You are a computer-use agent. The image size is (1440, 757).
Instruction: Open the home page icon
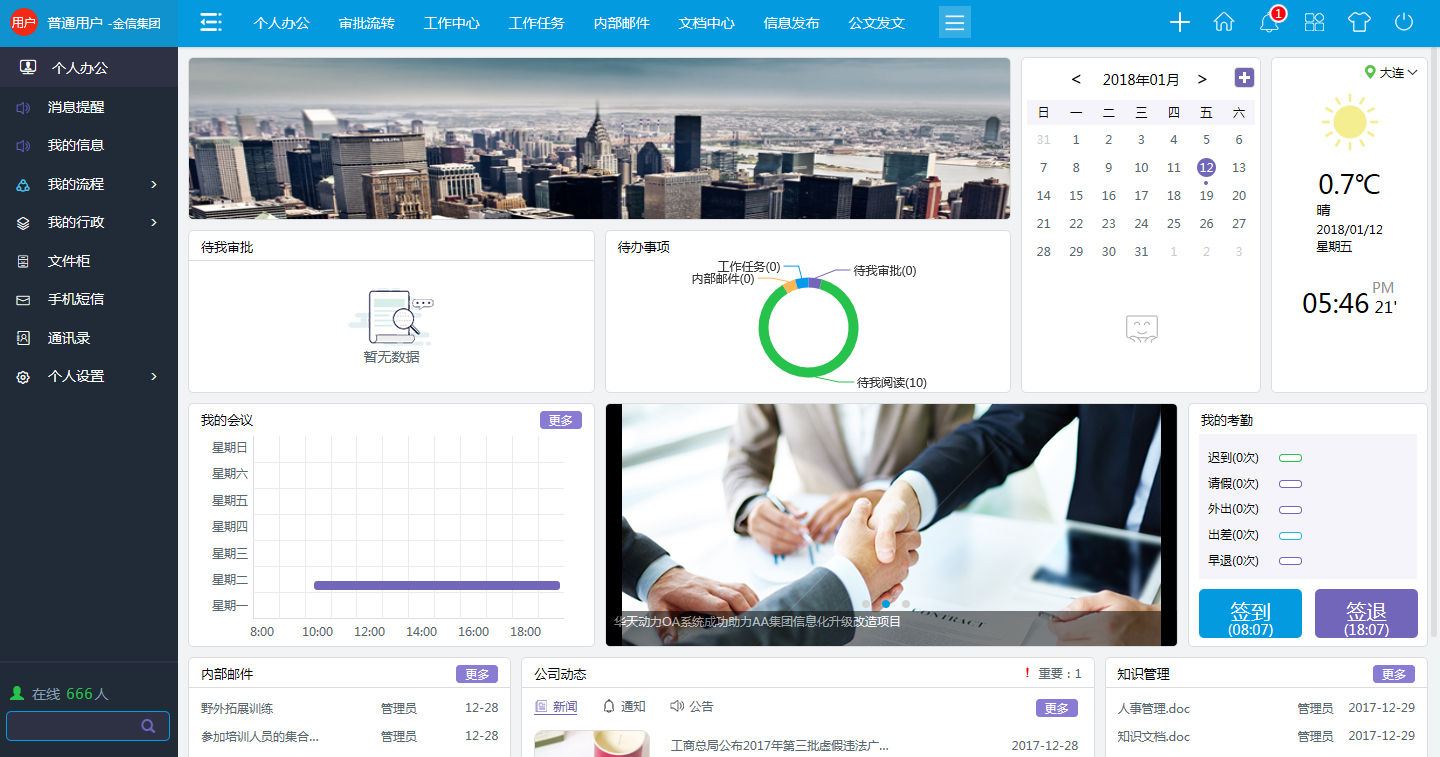pos(1224,23)
